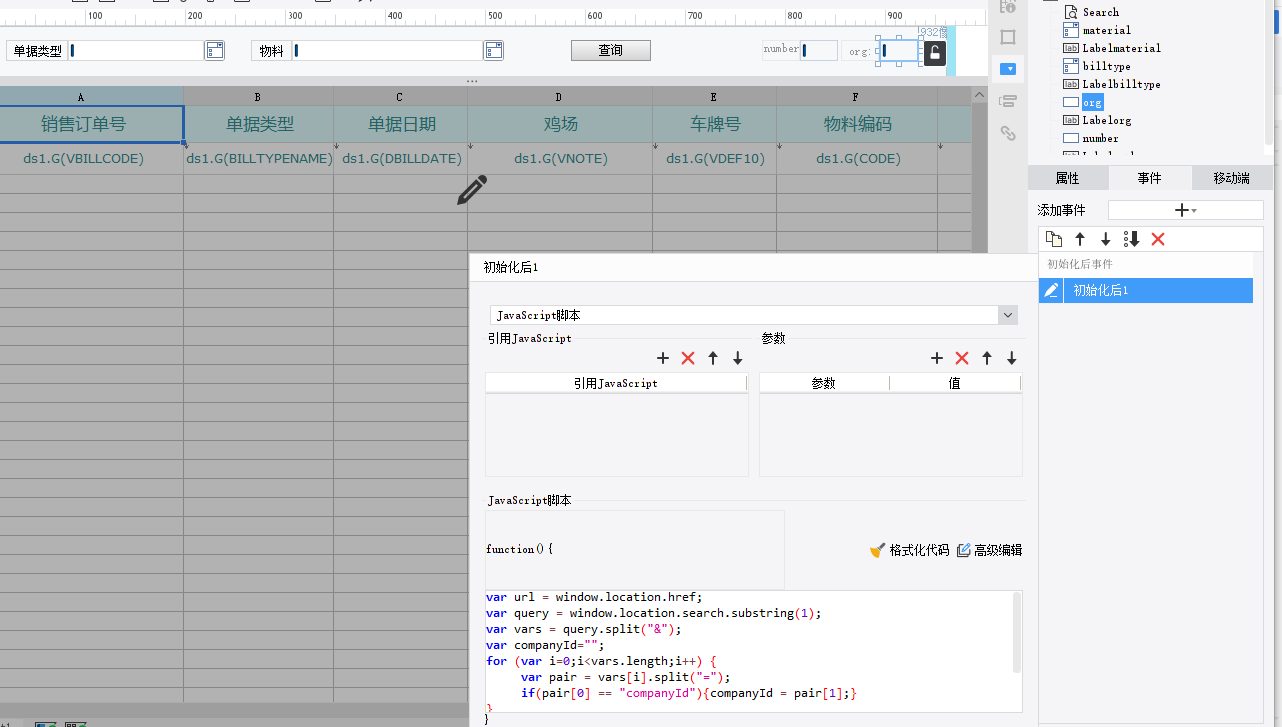
Task: Add a 引用JavaScript entry with plus icon
Action: pos(663,358)
